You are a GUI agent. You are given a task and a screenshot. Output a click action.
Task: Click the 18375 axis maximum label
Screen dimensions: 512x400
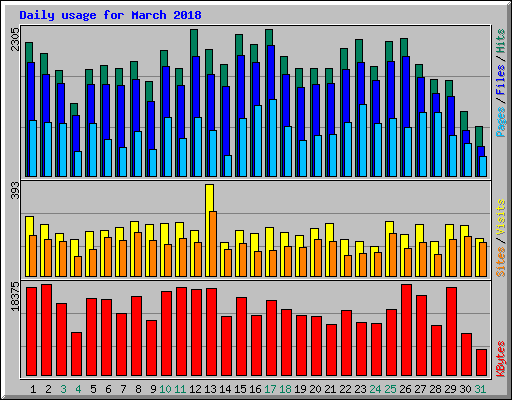(x=15, y=296)
